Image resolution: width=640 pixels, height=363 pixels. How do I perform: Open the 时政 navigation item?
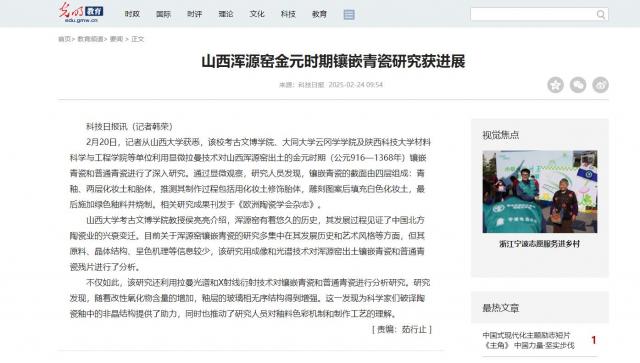(x=132, y=14)
